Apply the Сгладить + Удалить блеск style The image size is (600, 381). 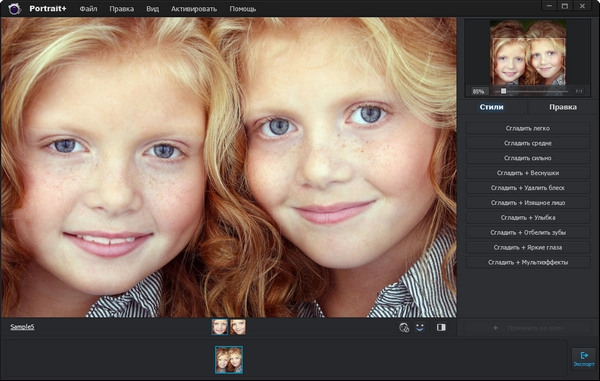(x=528, y=188)
